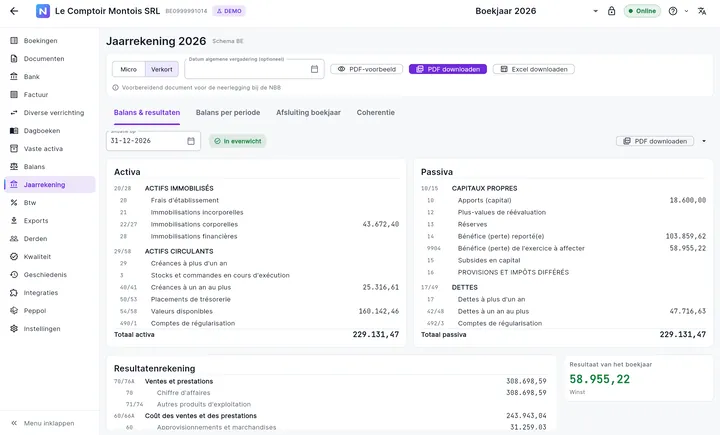Click Coût des ventes et des prestations row
This screenshot has height=435, width=720.
coord(330,416)
